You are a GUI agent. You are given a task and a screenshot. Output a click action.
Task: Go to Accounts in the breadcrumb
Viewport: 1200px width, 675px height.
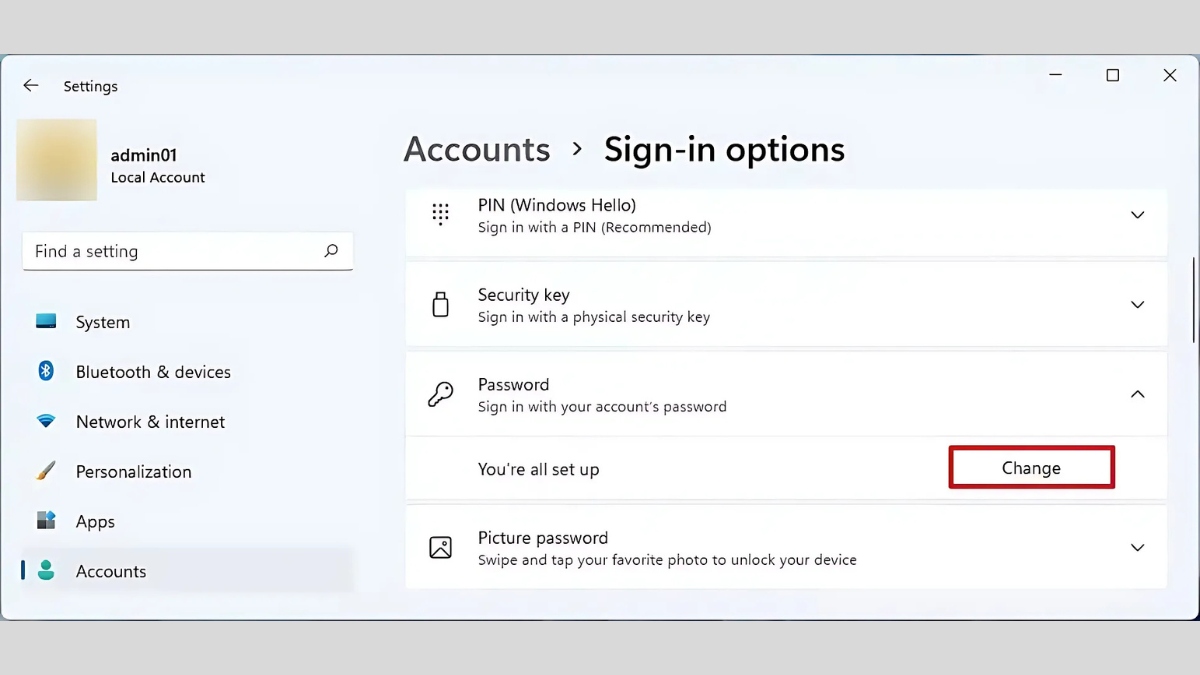coord(477,150)
